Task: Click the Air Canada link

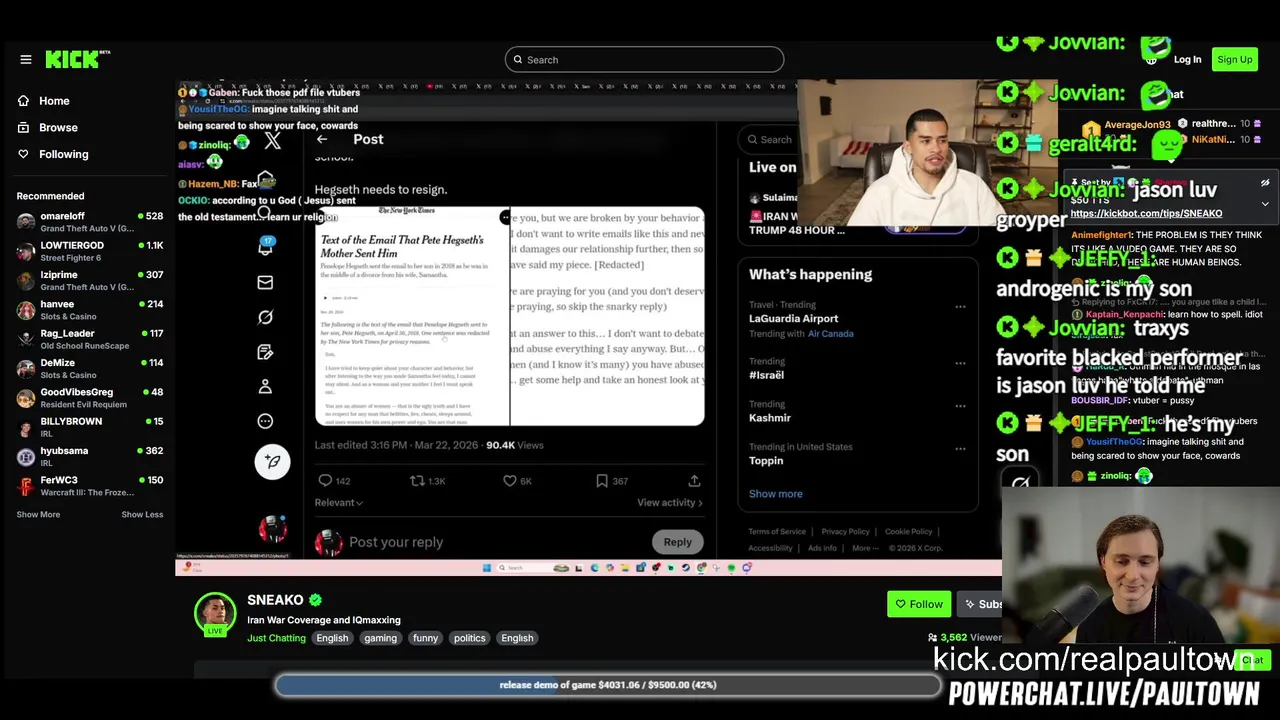Action: tap(831, 334)
